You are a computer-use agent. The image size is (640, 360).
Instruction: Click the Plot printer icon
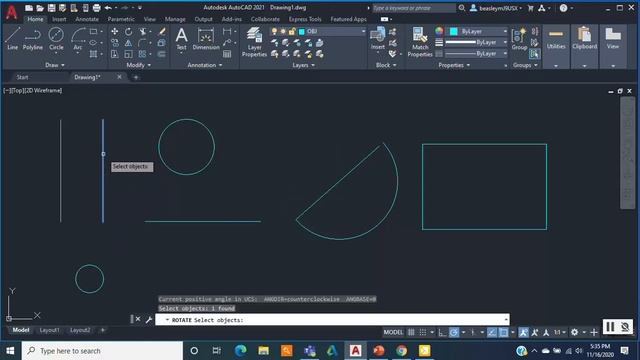click(97, 8)
